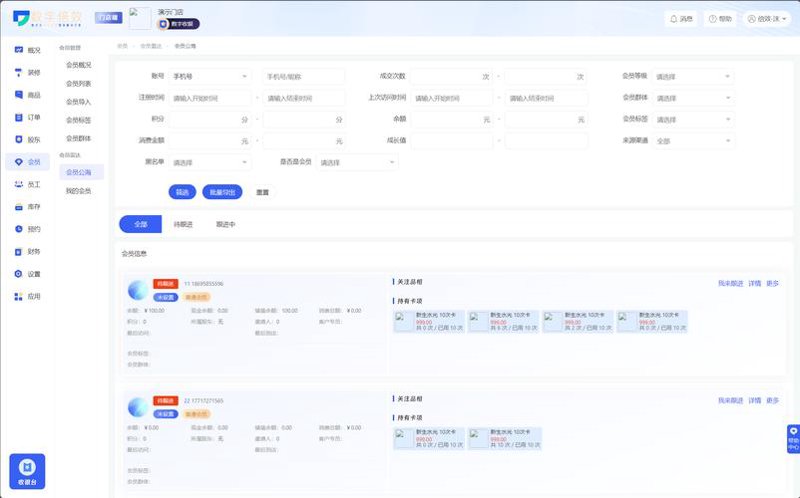This screenshot has width=800, height=498.
Task: Click the 批量导出 batch export button
Action: (x=222, y=192)
